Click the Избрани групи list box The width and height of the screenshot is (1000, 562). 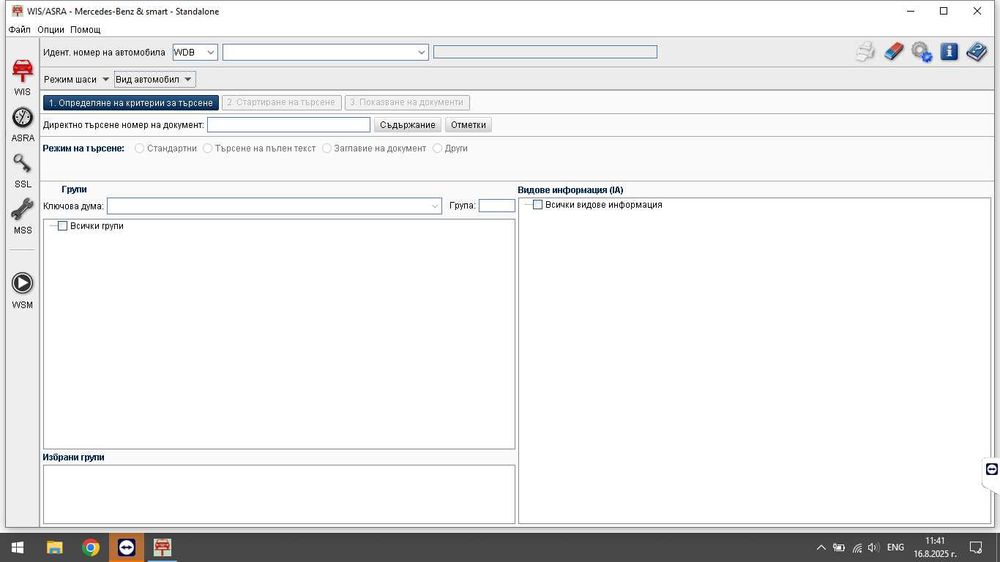coord(279,494)
